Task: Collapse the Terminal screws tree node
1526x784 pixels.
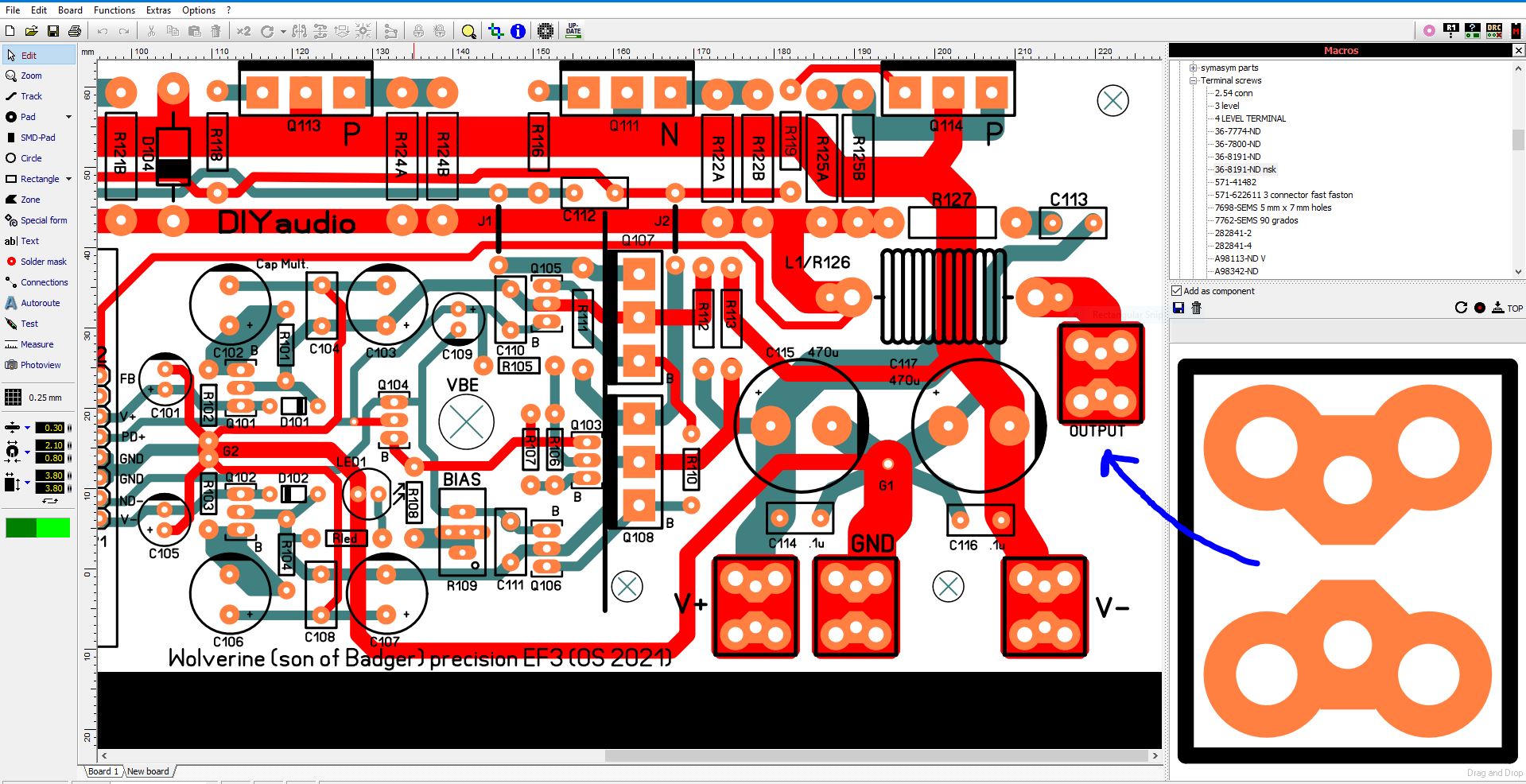Action: (1193, 80)
